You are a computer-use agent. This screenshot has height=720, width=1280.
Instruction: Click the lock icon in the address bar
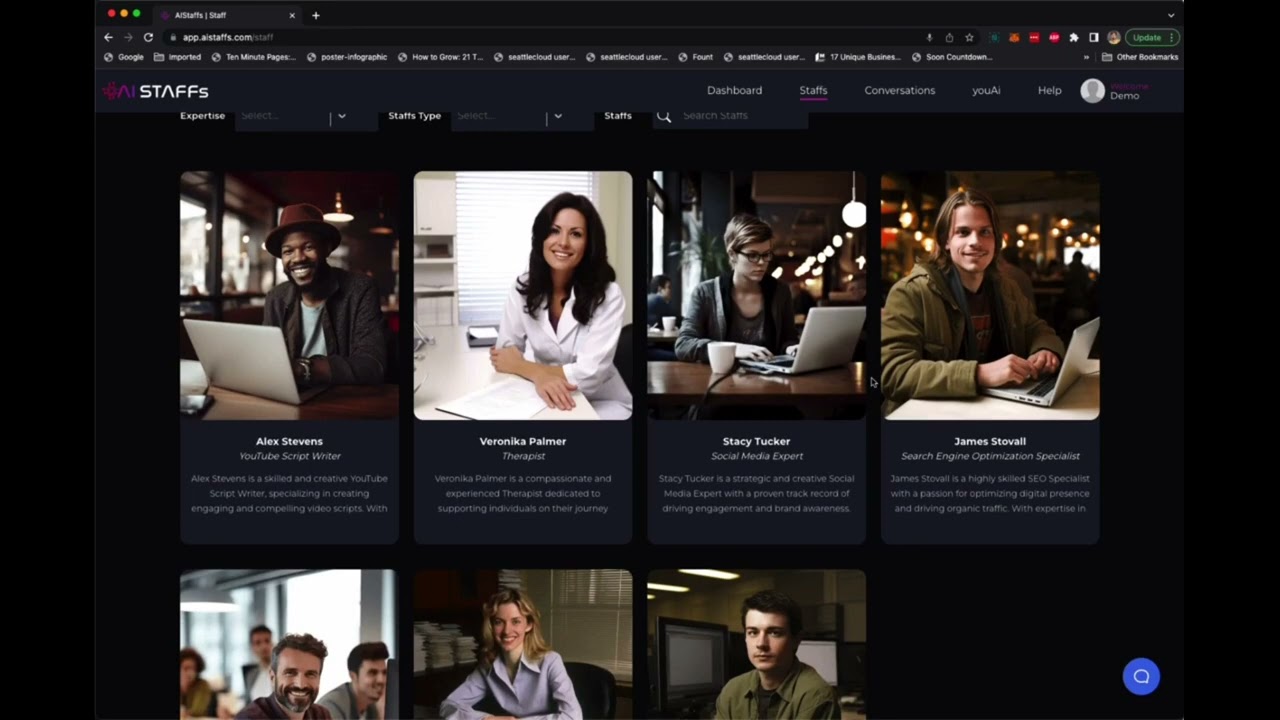click(173, 37)
